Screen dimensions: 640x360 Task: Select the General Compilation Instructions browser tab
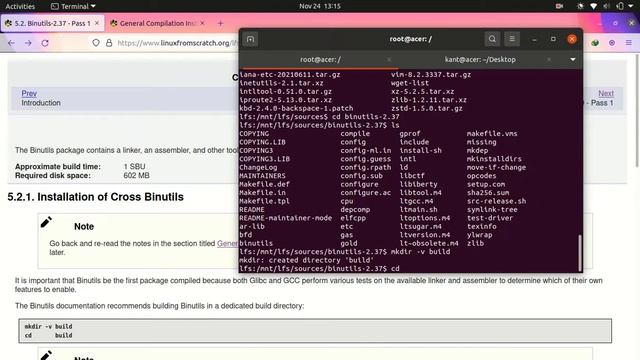[158, 23]
